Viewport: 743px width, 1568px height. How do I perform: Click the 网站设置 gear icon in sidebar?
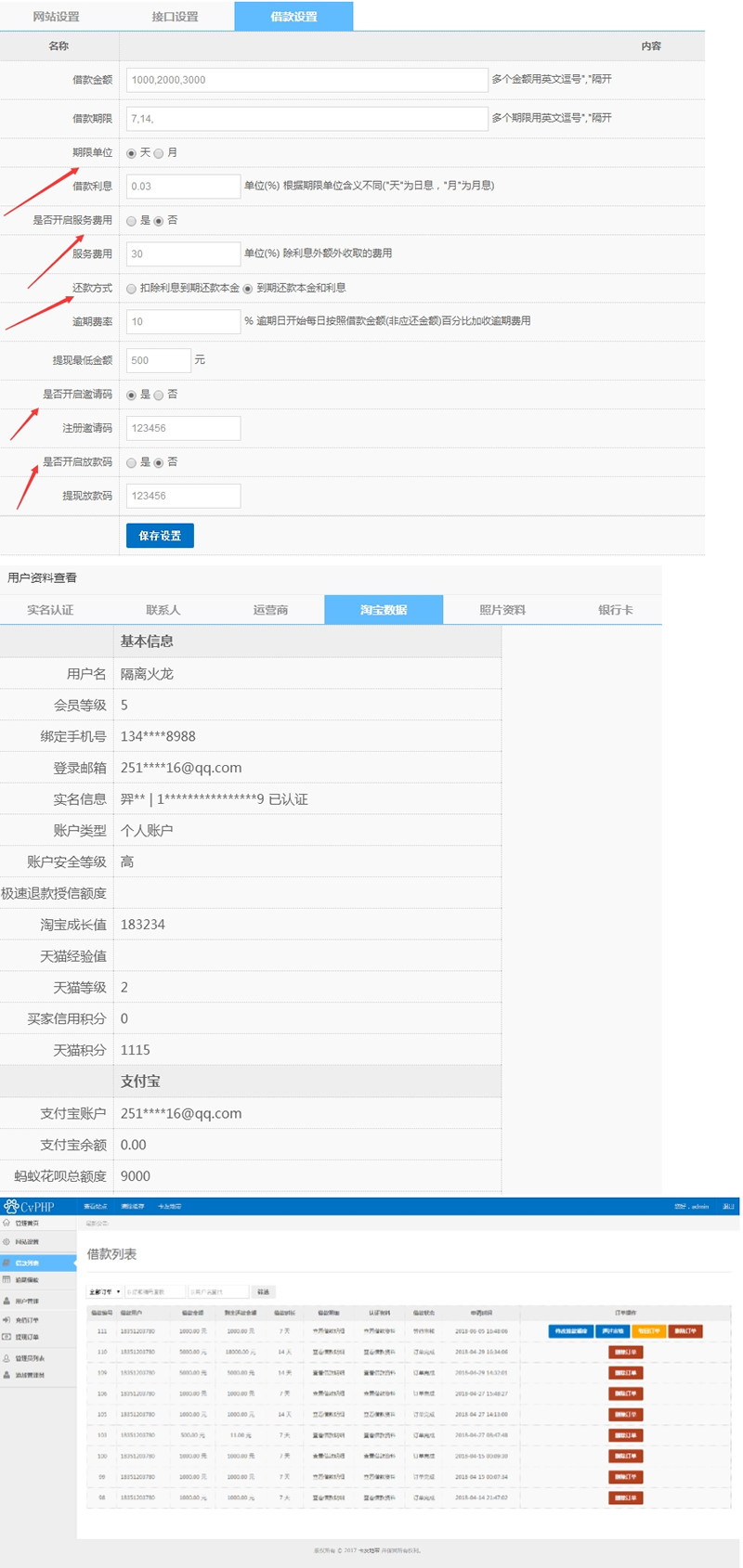[7, 1242]
